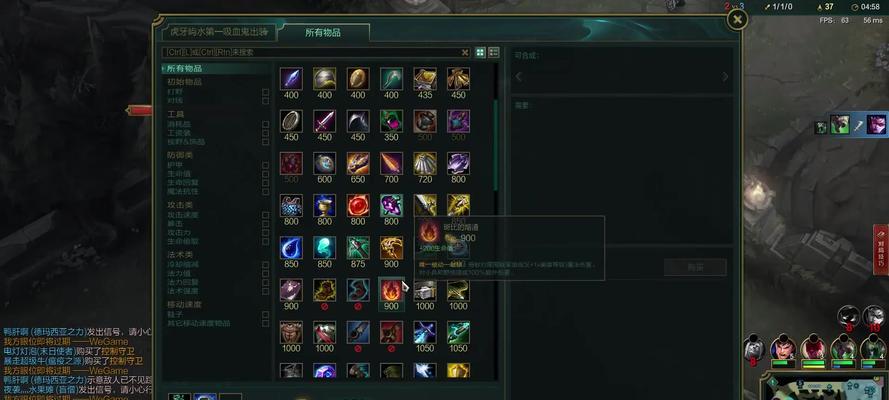
Task: Pick the sword item costing 450
Action: click(x=325, y=121)
